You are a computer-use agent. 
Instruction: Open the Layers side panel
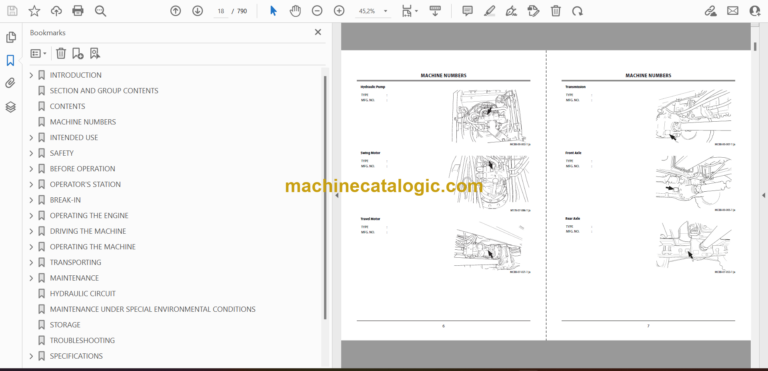pyautogui.click(x=10, y=107)
